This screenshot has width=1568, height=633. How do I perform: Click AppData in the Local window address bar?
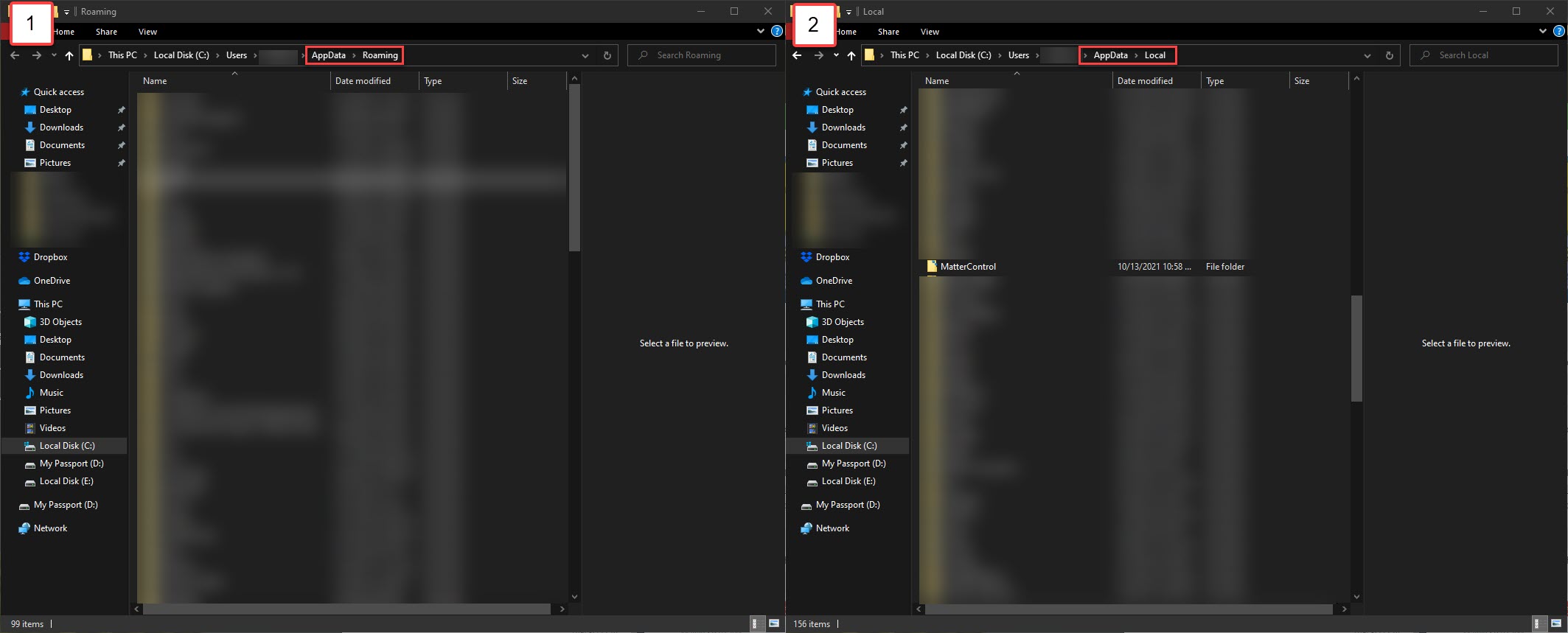coord(1110,55)
